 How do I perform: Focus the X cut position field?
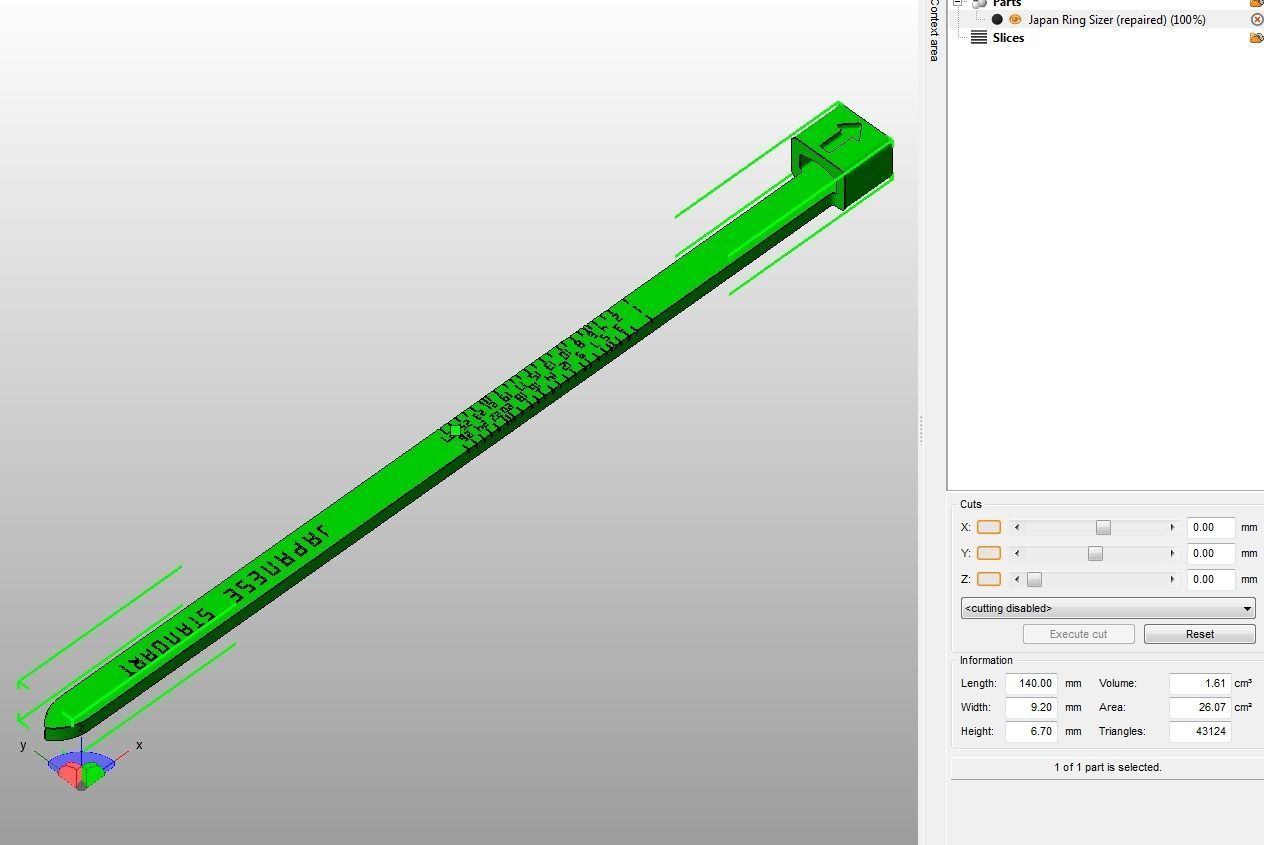point(1210,527)
